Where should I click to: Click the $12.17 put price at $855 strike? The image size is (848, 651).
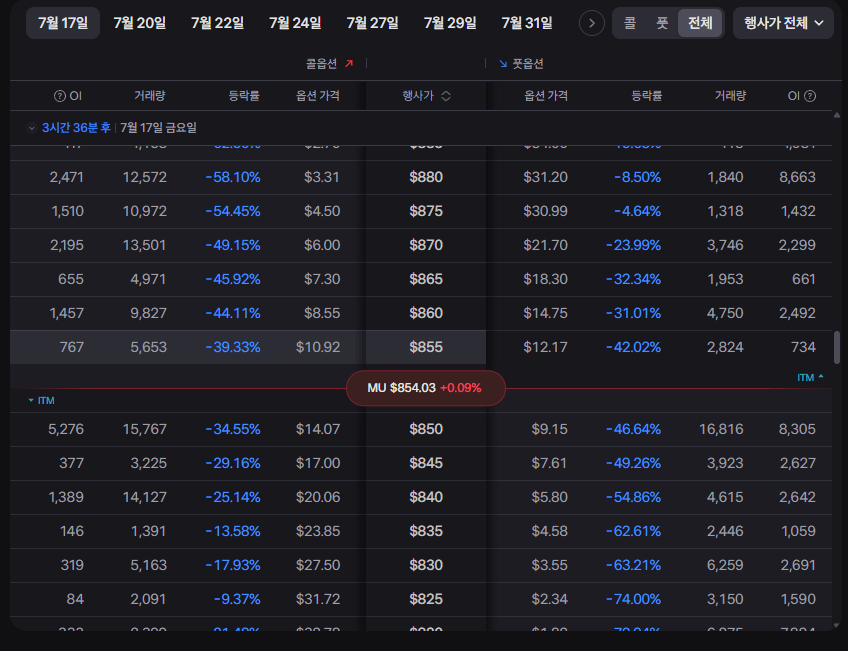coord(545,347)
